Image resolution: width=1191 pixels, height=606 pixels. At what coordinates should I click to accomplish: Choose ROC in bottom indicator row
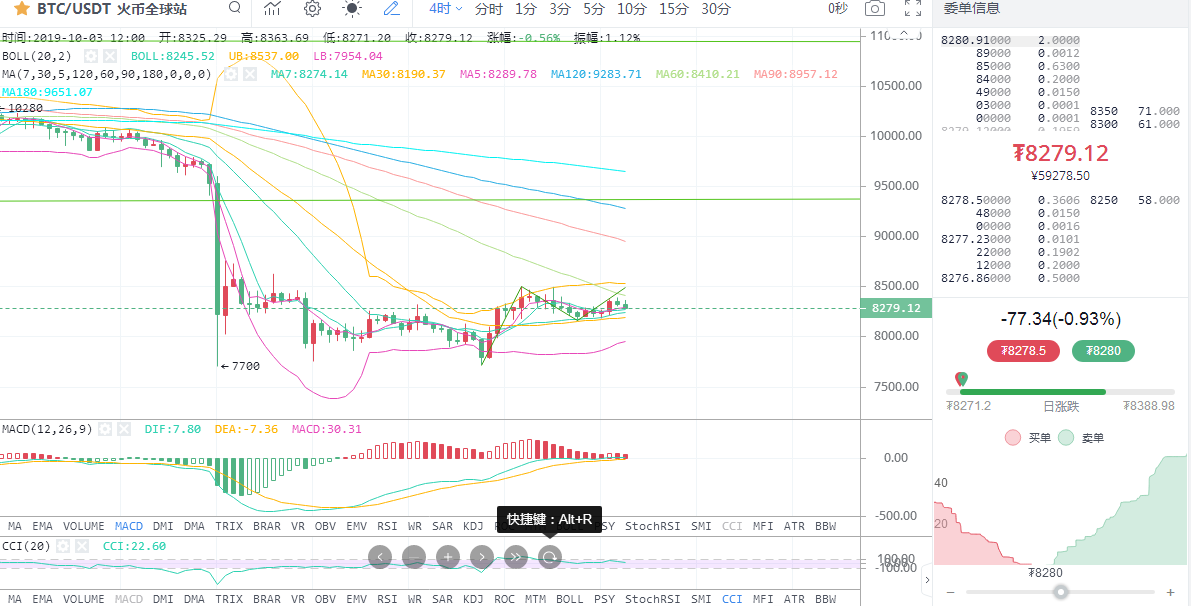coord(504,599)
